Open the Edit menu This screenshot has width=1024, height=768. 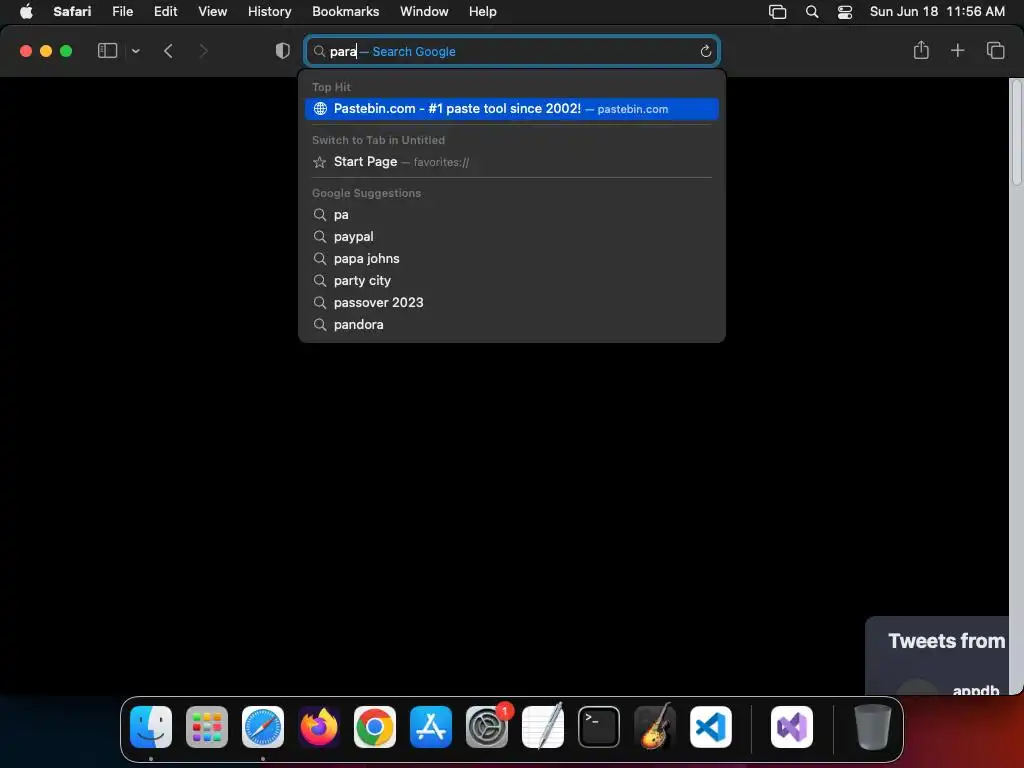point(165,12)
